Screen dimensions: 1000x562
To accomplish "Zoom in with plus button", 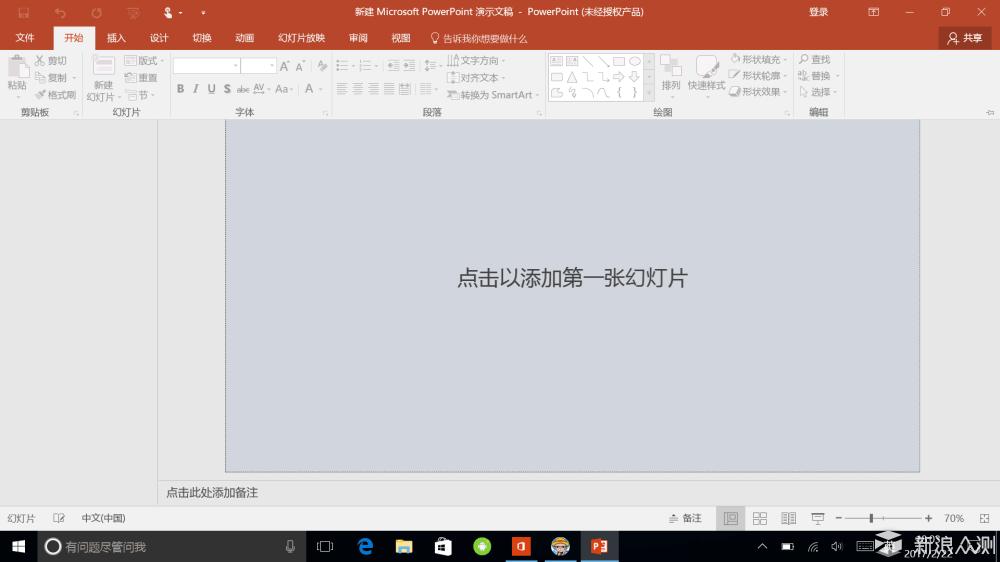I will (x=929, y=519).
